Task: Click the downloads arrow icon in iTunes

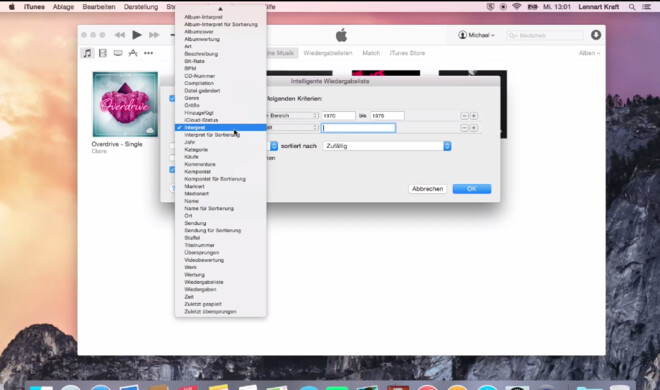Action: tap(596, 35)
